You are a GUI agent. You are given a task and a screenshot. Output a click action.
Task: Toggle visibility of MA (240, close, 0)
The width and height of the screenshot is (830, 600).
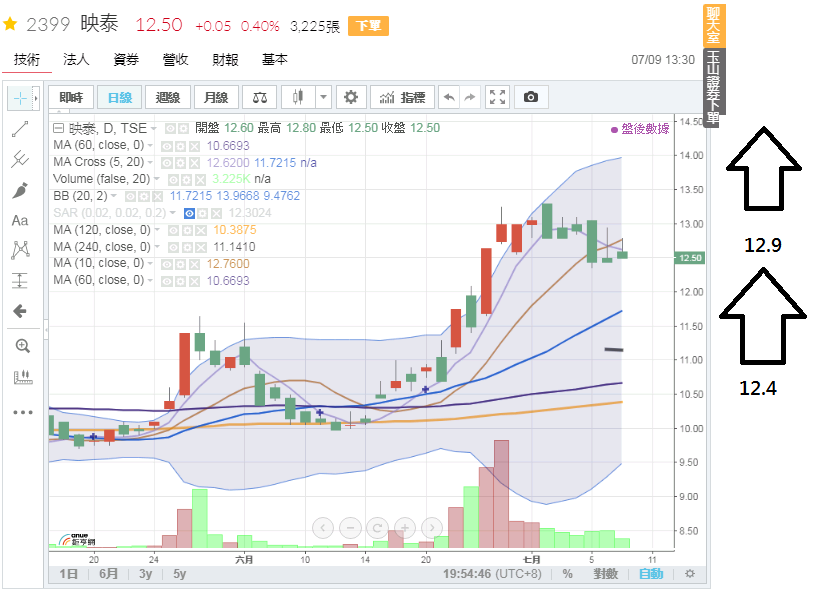(173, 247)
